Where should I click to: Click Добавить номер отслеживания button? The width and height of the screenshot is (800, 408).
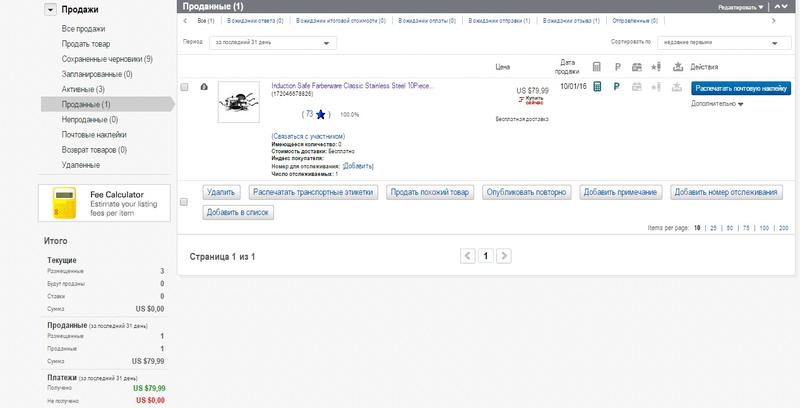(726, 192)
